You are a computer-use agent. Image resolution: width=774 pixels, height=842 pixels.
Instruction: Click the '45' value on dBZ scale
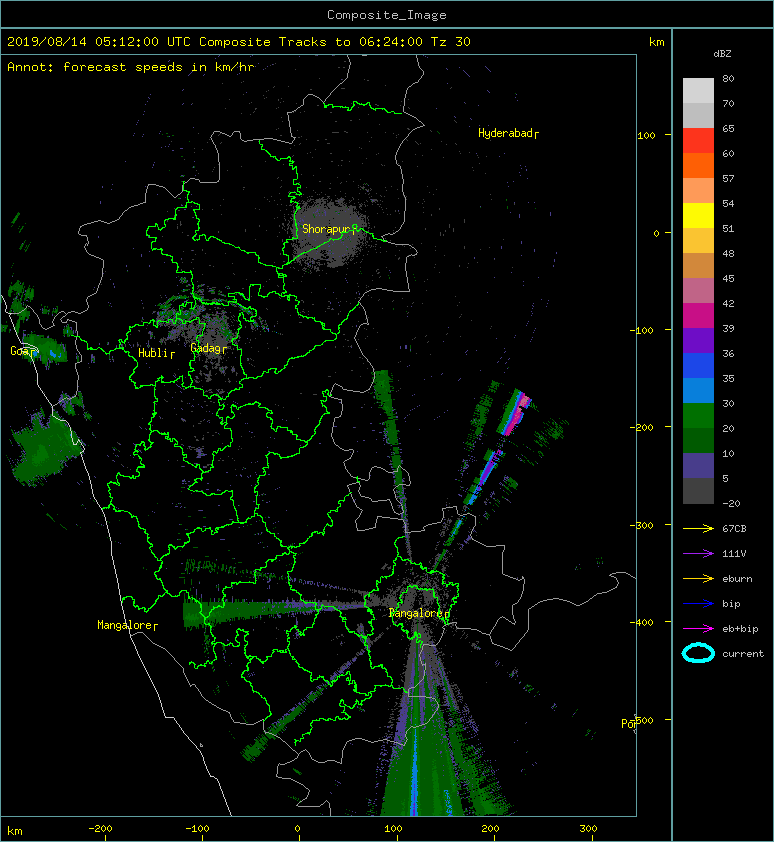728,278
